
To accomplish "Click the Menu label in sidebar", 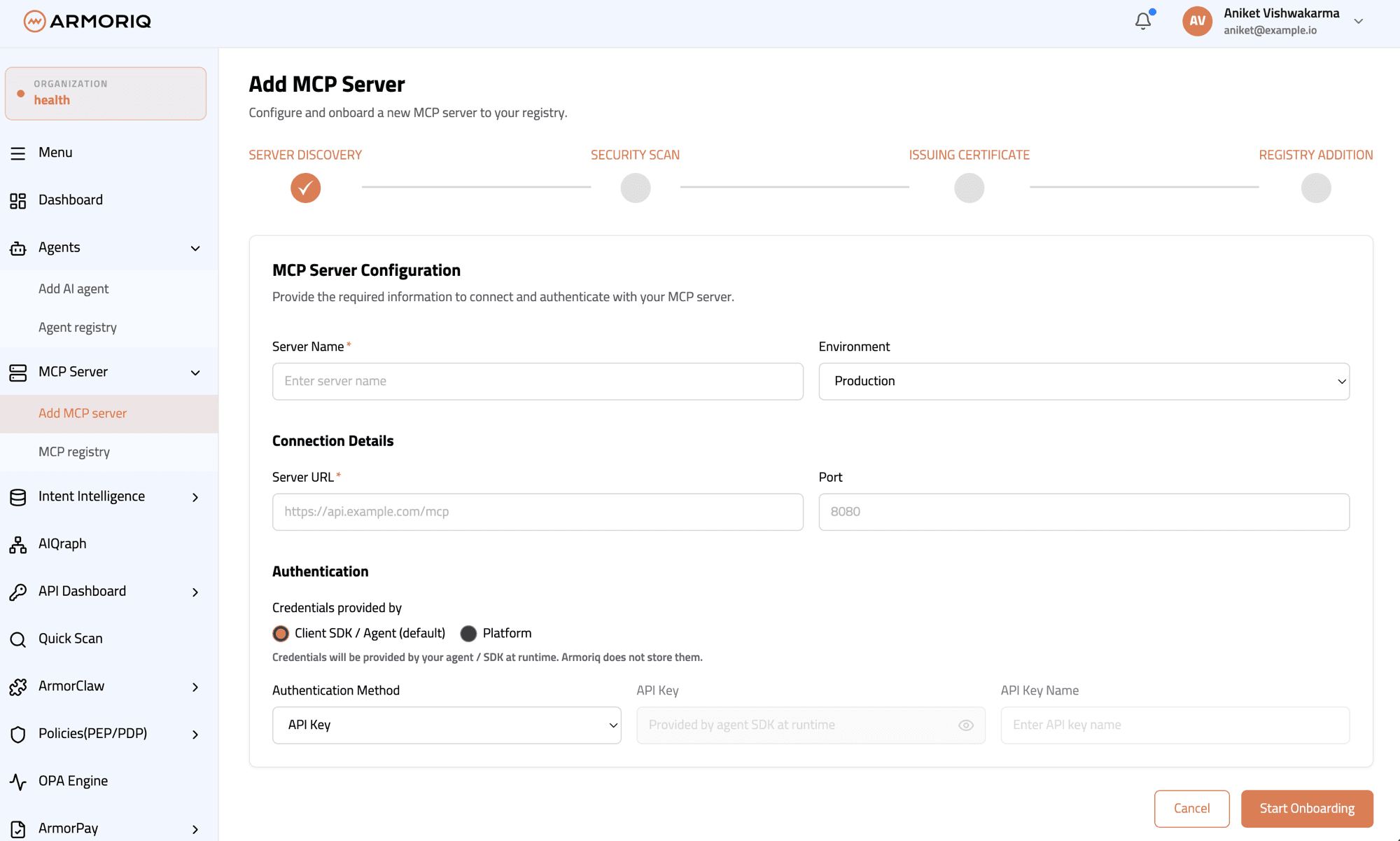I will click(55, 153).
